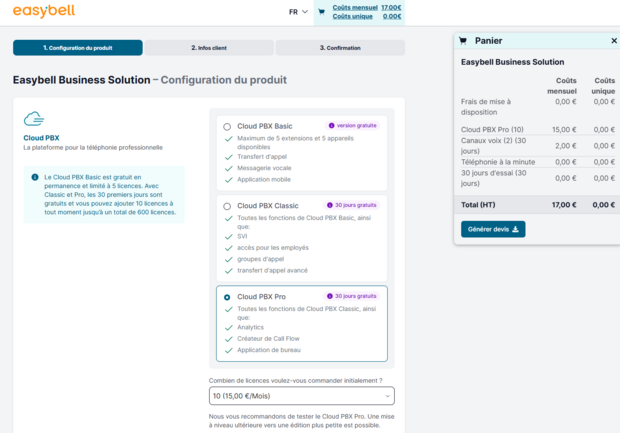The width and height of the screenshot is (620, 433).
Task: Click the info icon in blue notice
Action: coord(35,177)
